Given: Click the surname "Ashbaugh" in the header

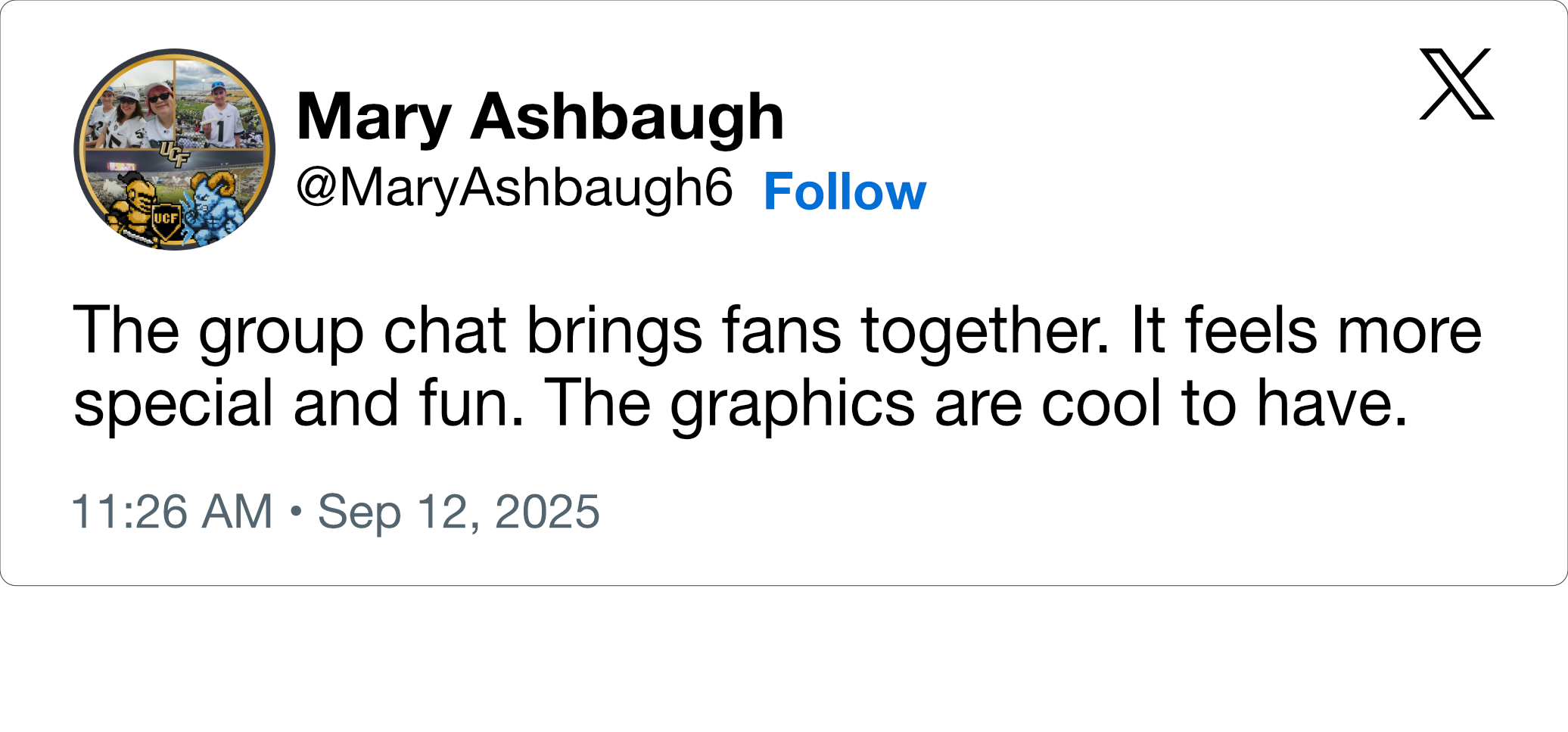Looking at the screenshot, I should pyautogui.click(x=627, y=117).
